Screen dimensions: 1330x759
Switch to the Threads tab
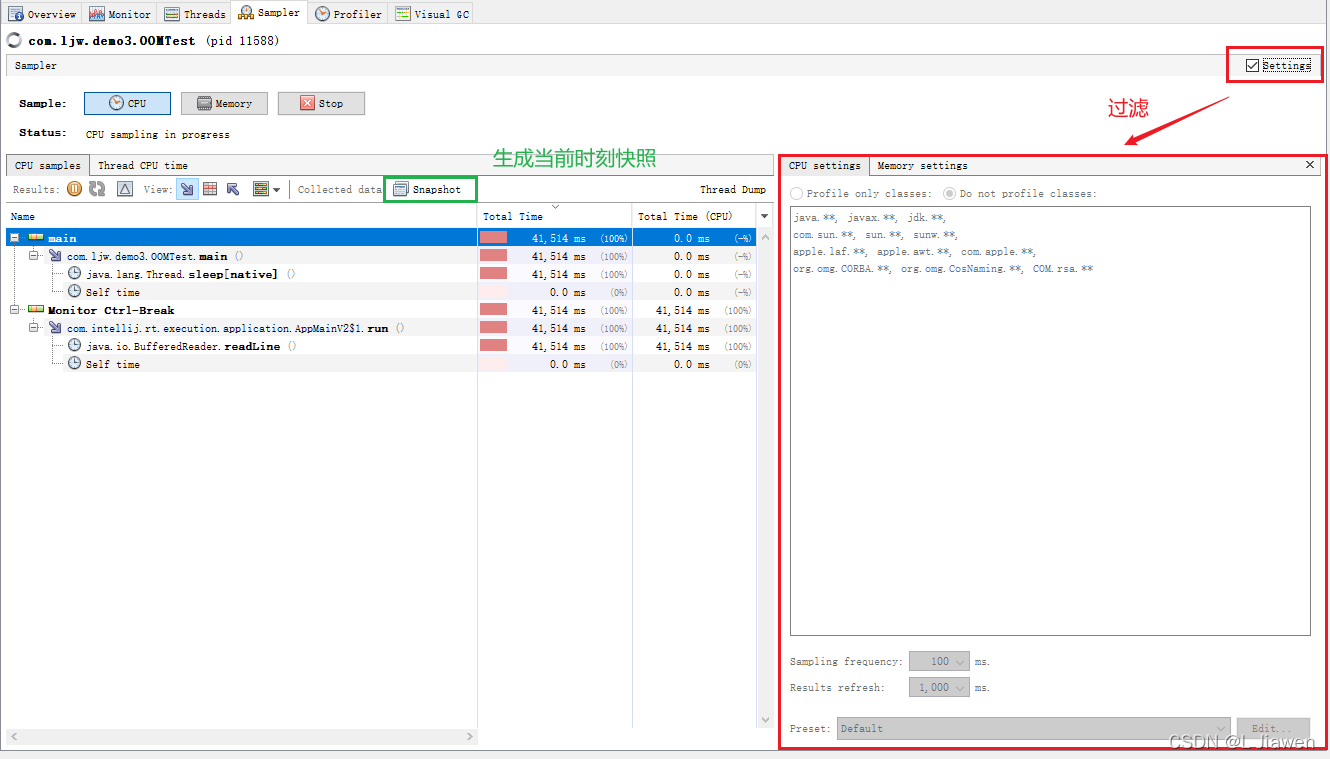pos(194,14)
